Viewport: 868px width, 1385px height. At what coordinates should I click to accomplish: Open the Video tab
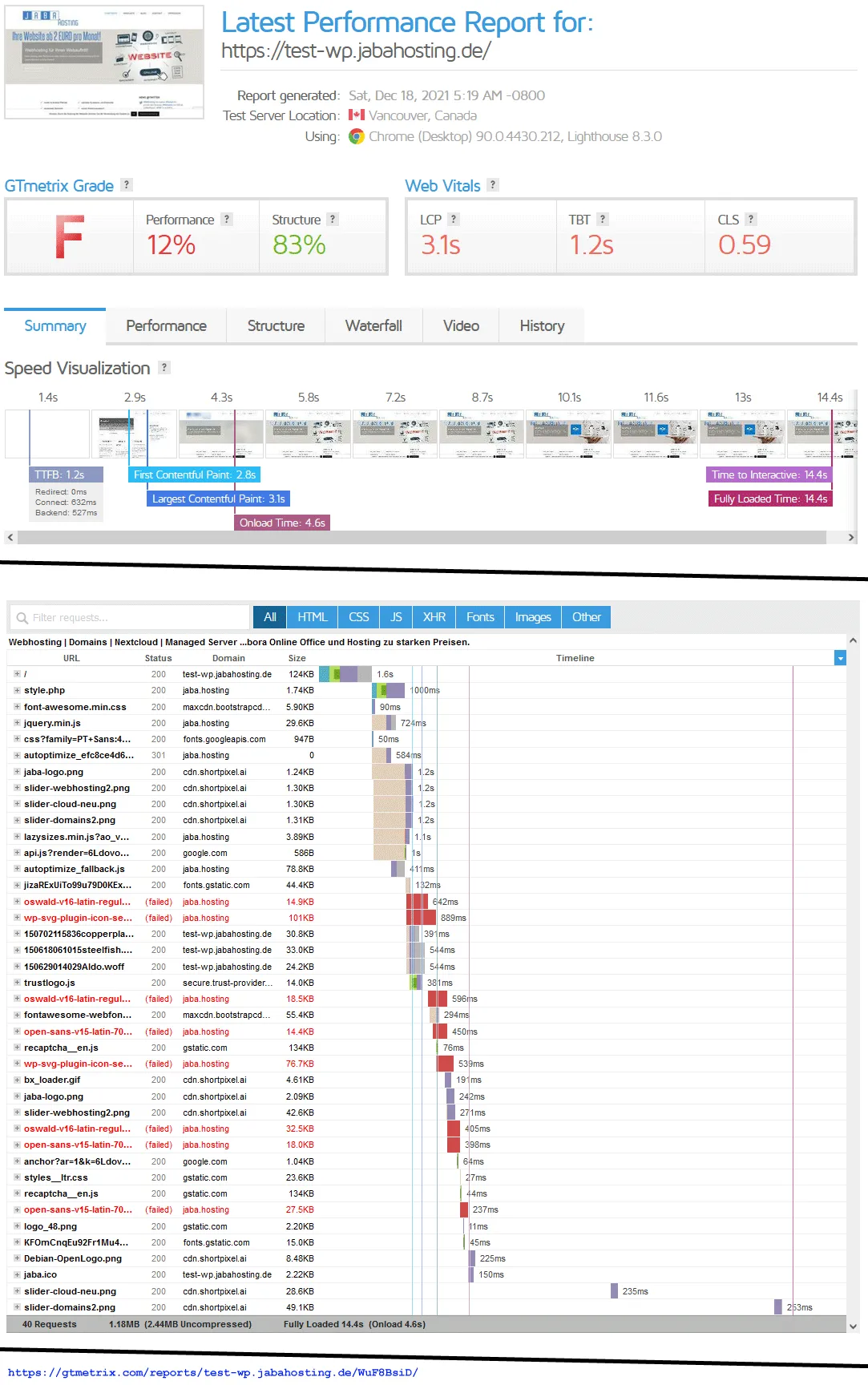461,326
